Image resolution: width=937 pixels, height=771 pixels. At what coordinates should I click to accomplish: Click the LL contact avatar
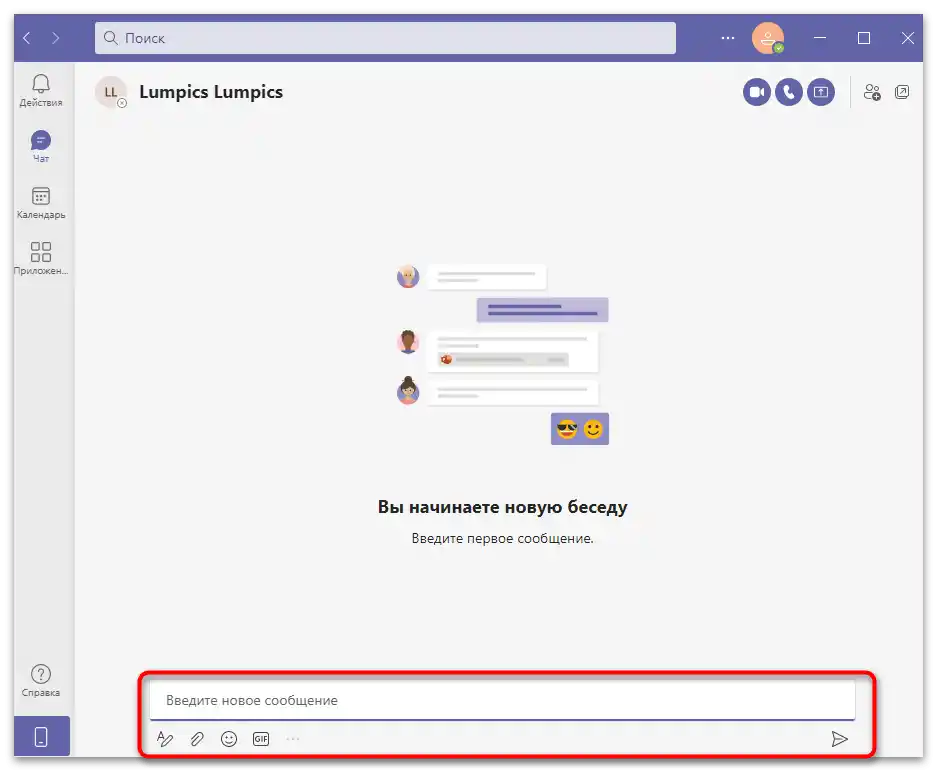[x=111, y=92]
